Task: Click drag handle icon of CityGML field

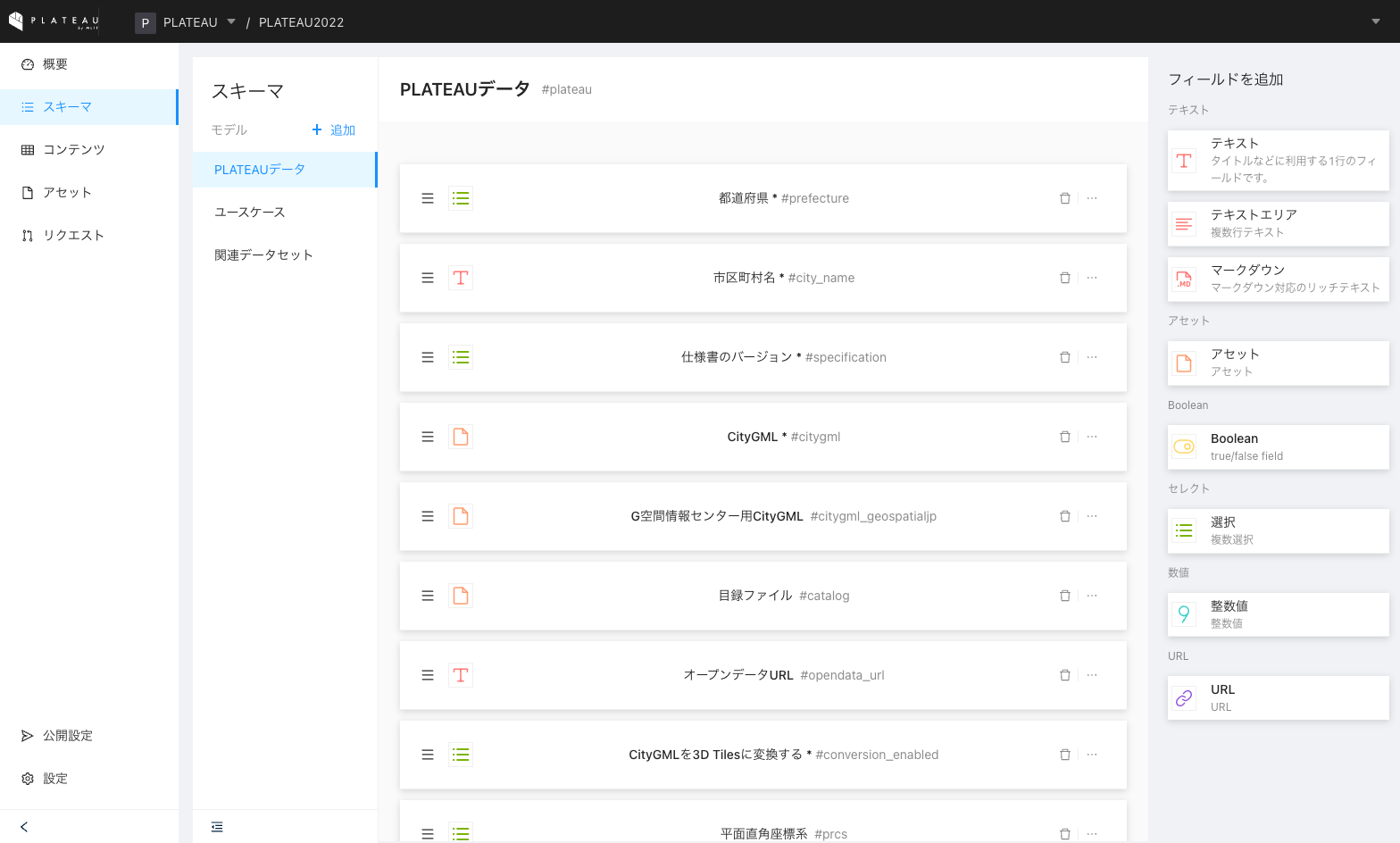Action: point(428,437)
